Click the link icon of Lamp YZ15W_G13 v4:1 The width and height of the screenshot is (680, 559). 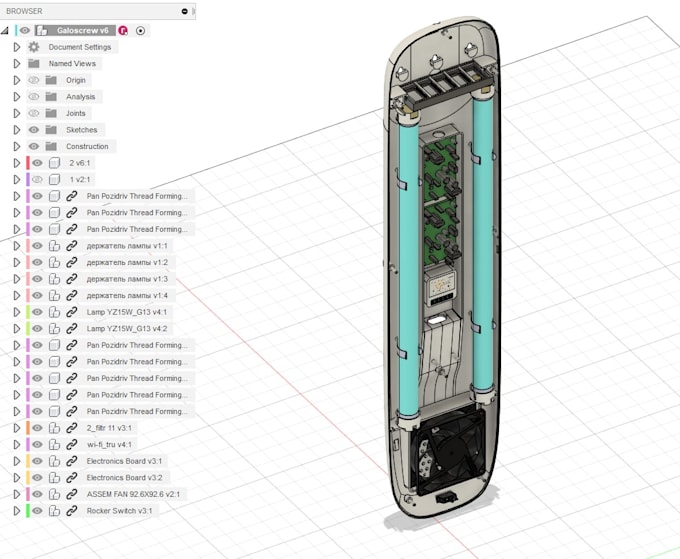click(72, 312)
